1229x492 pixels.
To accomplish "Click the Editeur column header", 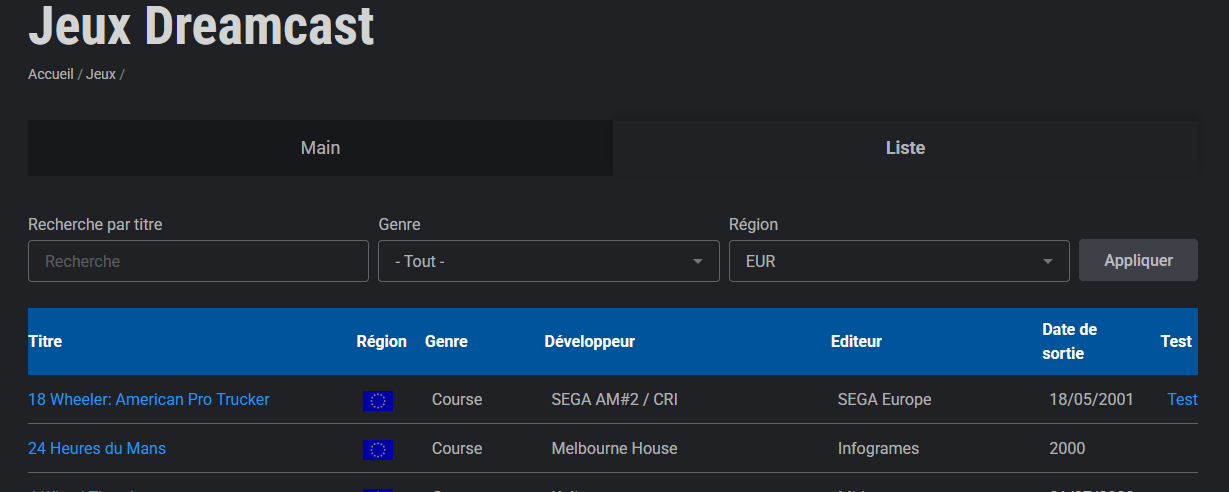I will [x=856, y=341].
